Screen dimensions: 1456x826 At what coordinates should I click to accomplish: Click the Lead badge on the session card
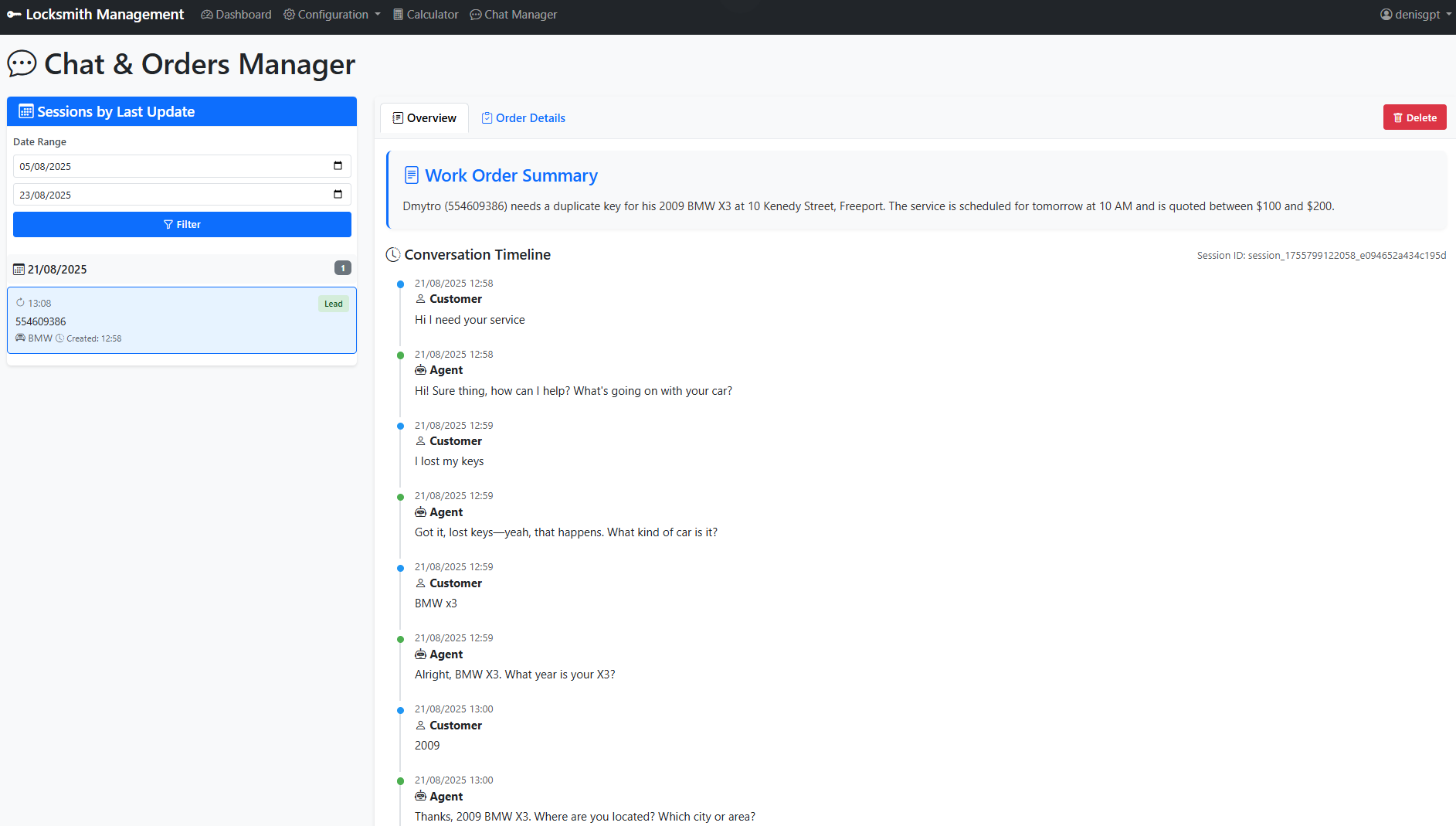[333, 303]
